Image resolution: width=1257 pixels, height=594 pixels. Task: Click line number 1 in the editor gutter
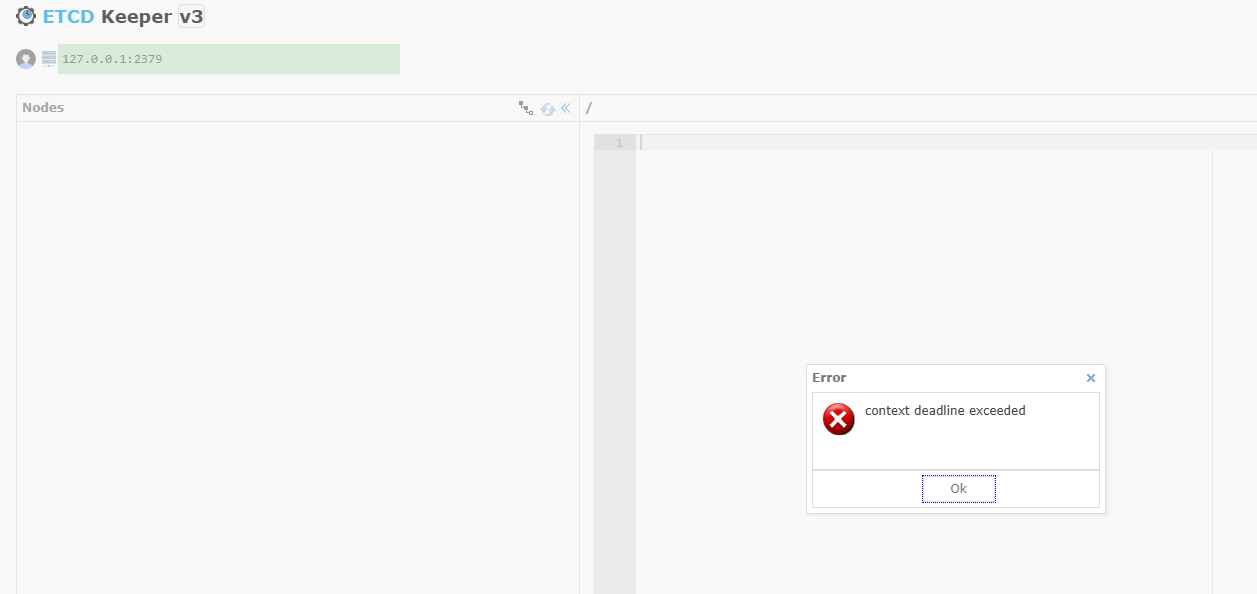618,143
